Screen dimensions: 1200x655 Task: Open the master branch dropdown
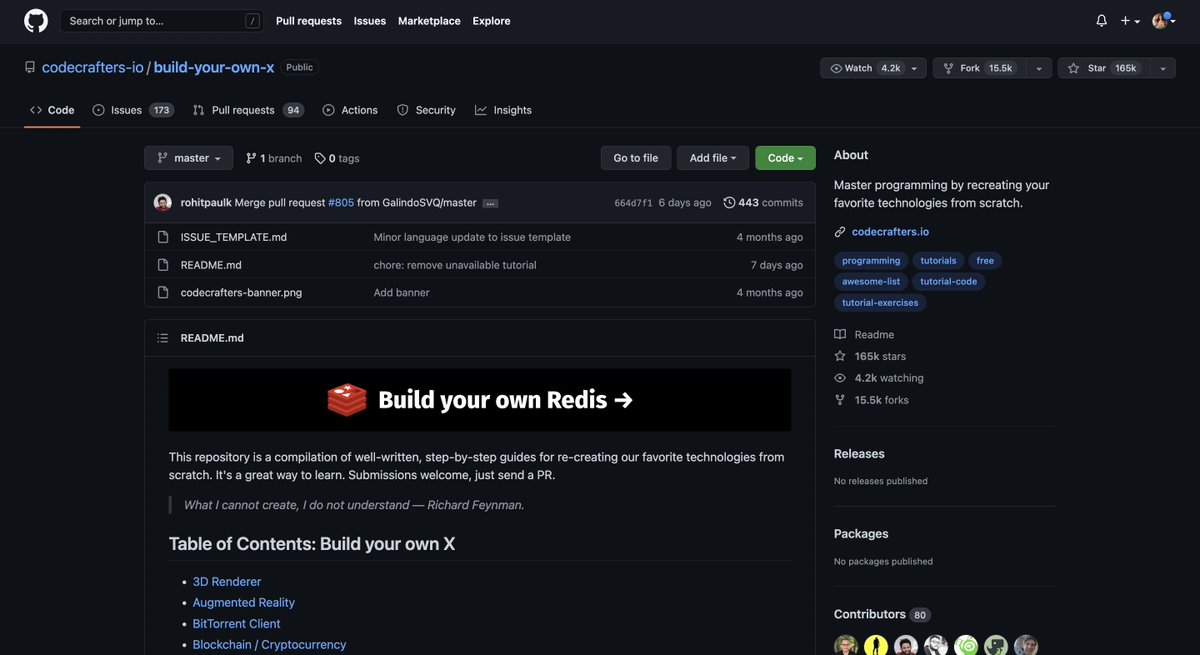(x=188, y=157)
